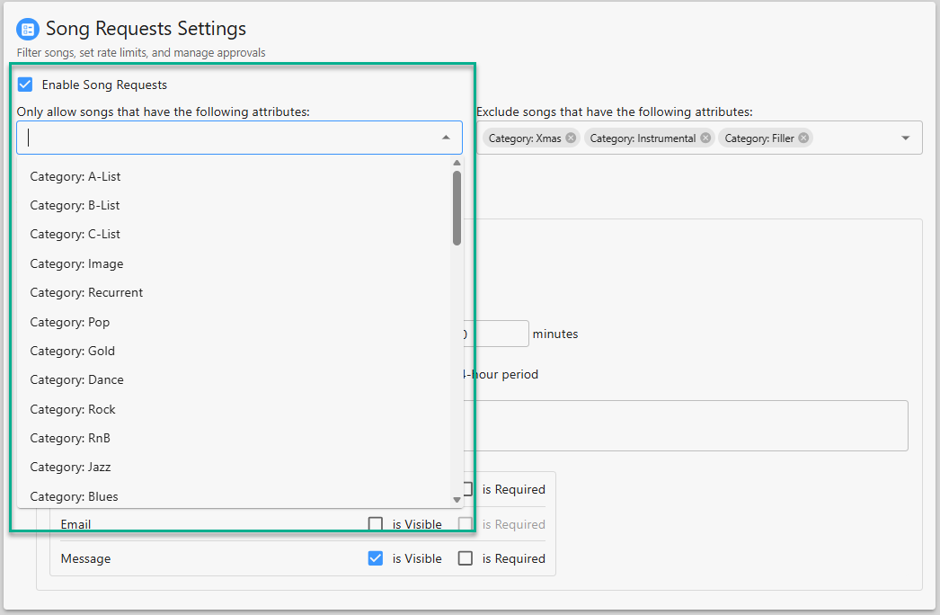
Task: Remove the Category: Xmas chip
Action: 571,138
